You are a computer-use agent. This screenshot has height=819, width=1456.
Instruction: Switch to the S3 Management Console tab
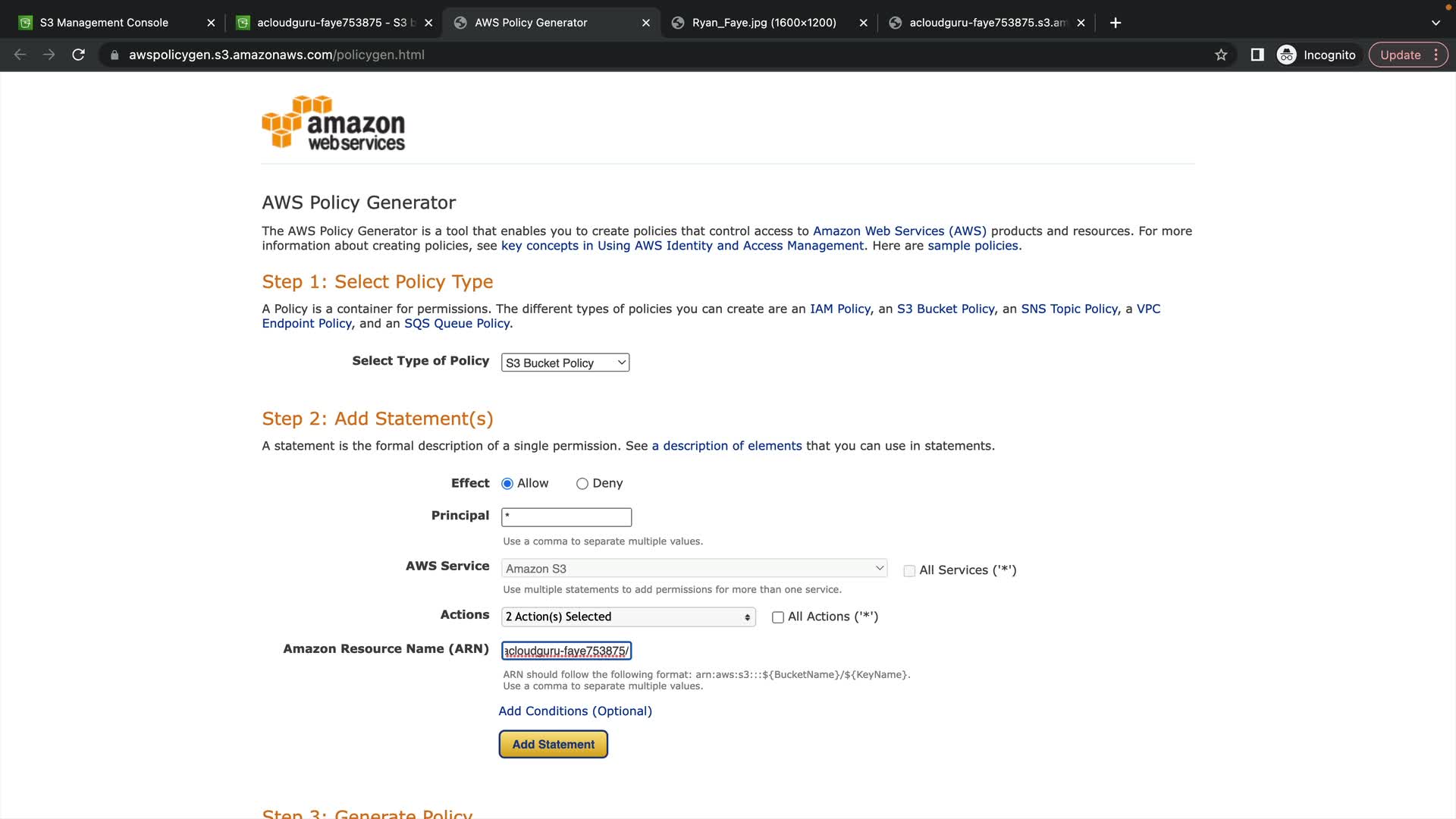pos(105,23)
